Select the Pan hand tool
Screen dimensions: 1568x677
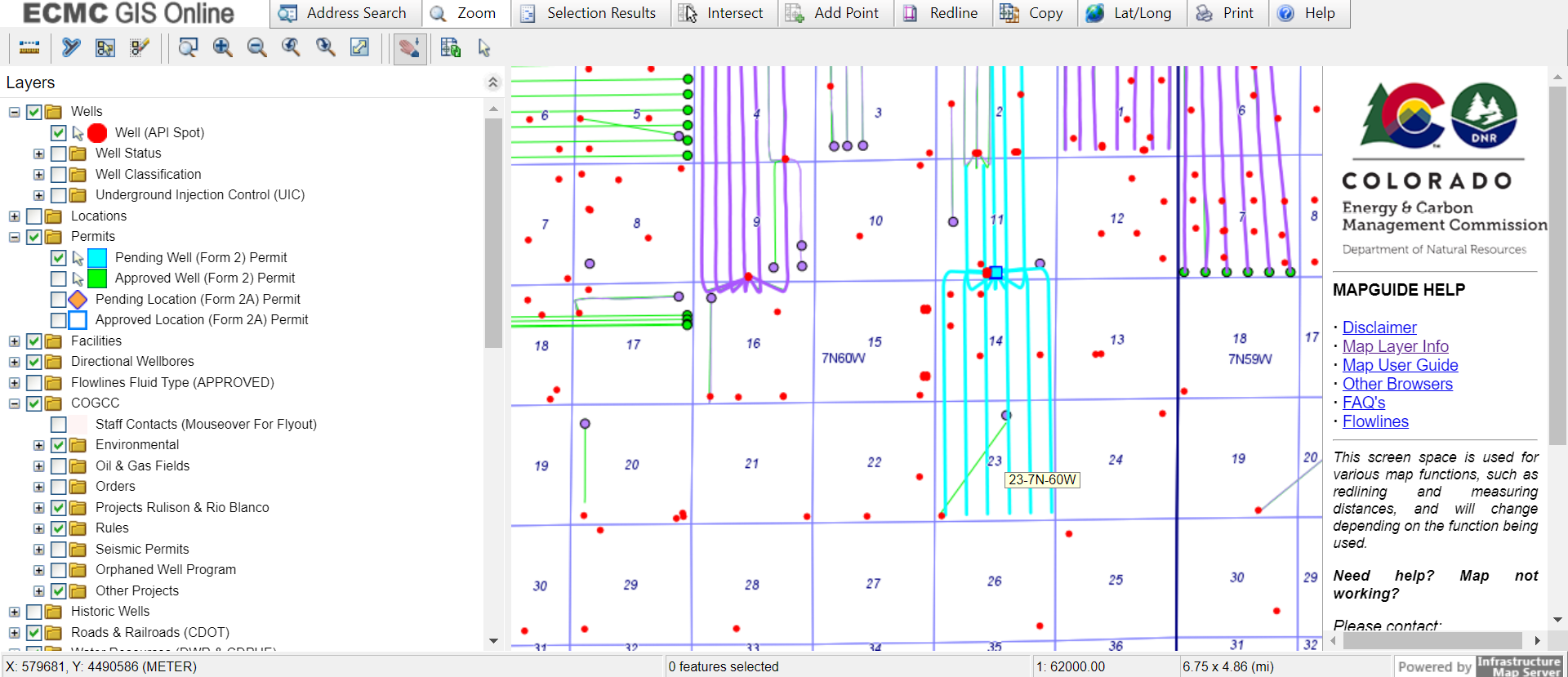(409, 49)
